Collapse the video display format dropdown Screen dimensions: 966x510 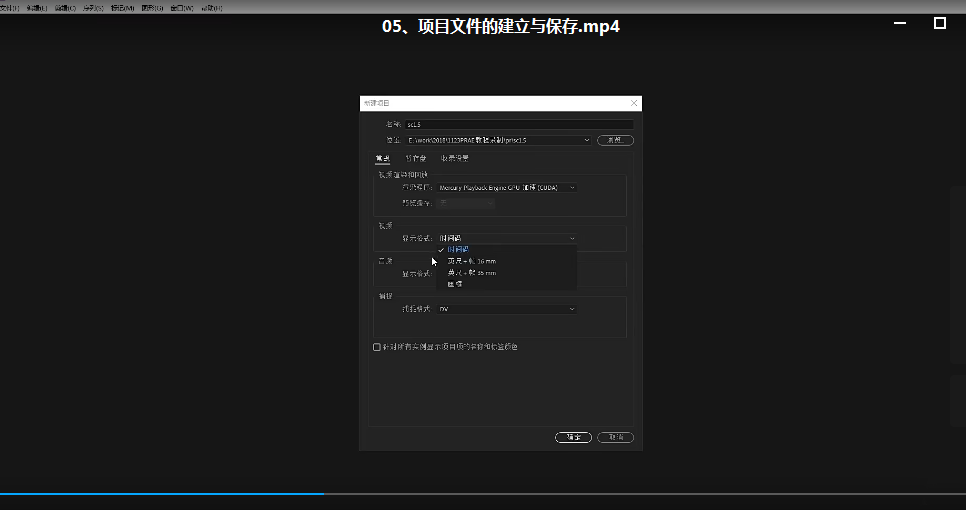point(506,238)
